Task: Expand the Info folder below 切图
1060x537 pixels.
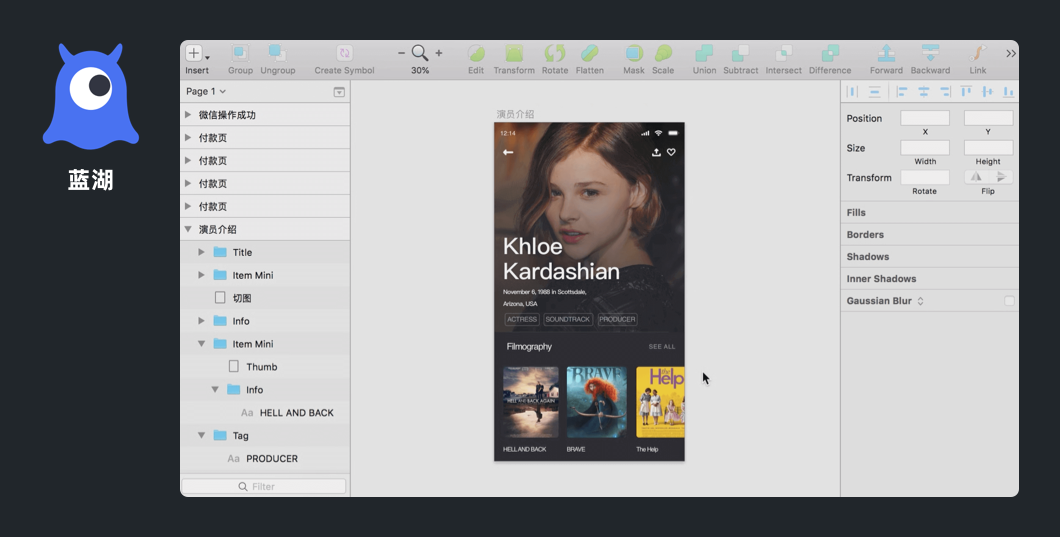Action: pyautogui.click(x=201, y=321)
